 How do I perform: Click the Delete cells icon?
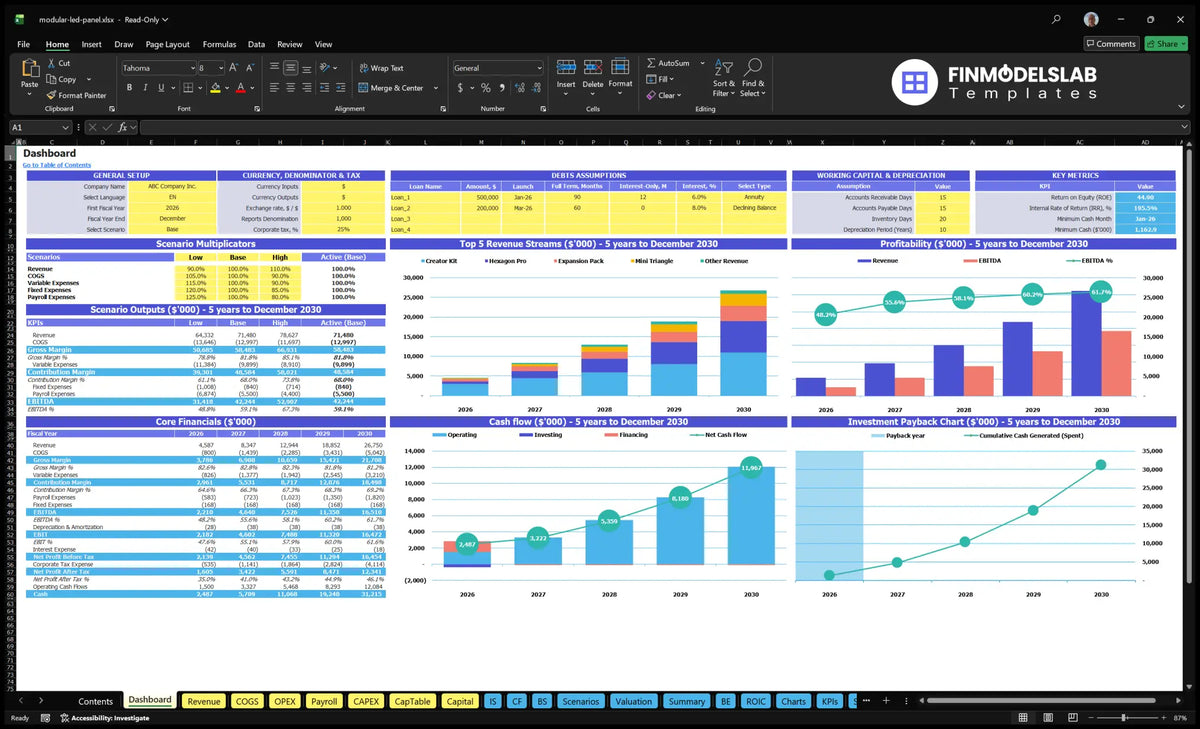pyautogui.click(x=593, y=67)
